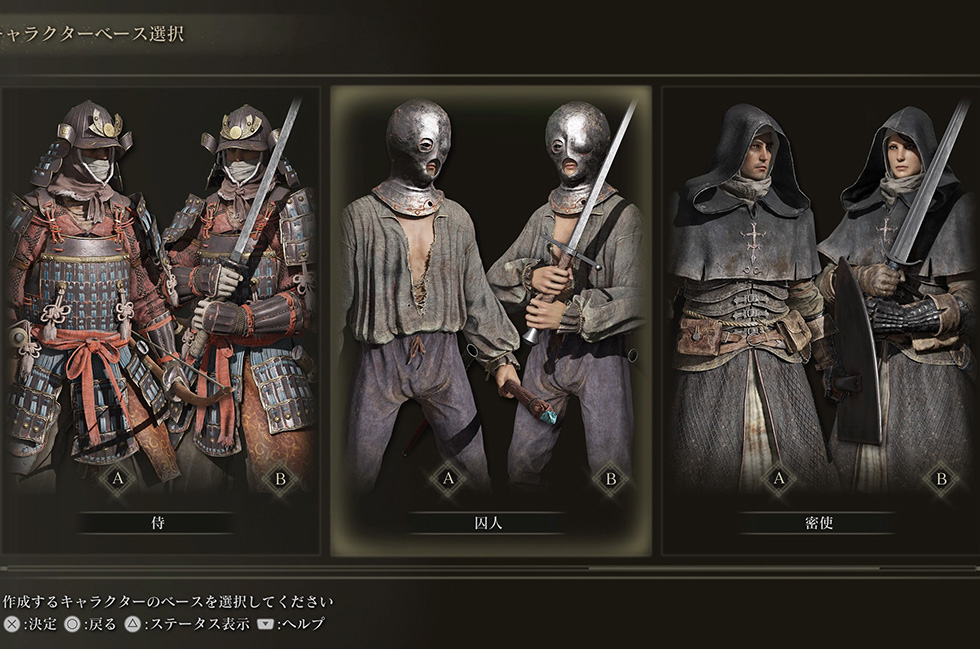Open the samurai character card

160,321
